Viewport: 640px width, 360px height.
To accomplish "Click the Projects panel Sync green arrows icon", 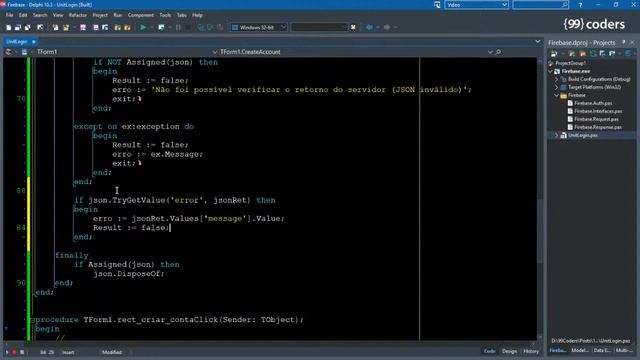I will [x=593, y=53].
